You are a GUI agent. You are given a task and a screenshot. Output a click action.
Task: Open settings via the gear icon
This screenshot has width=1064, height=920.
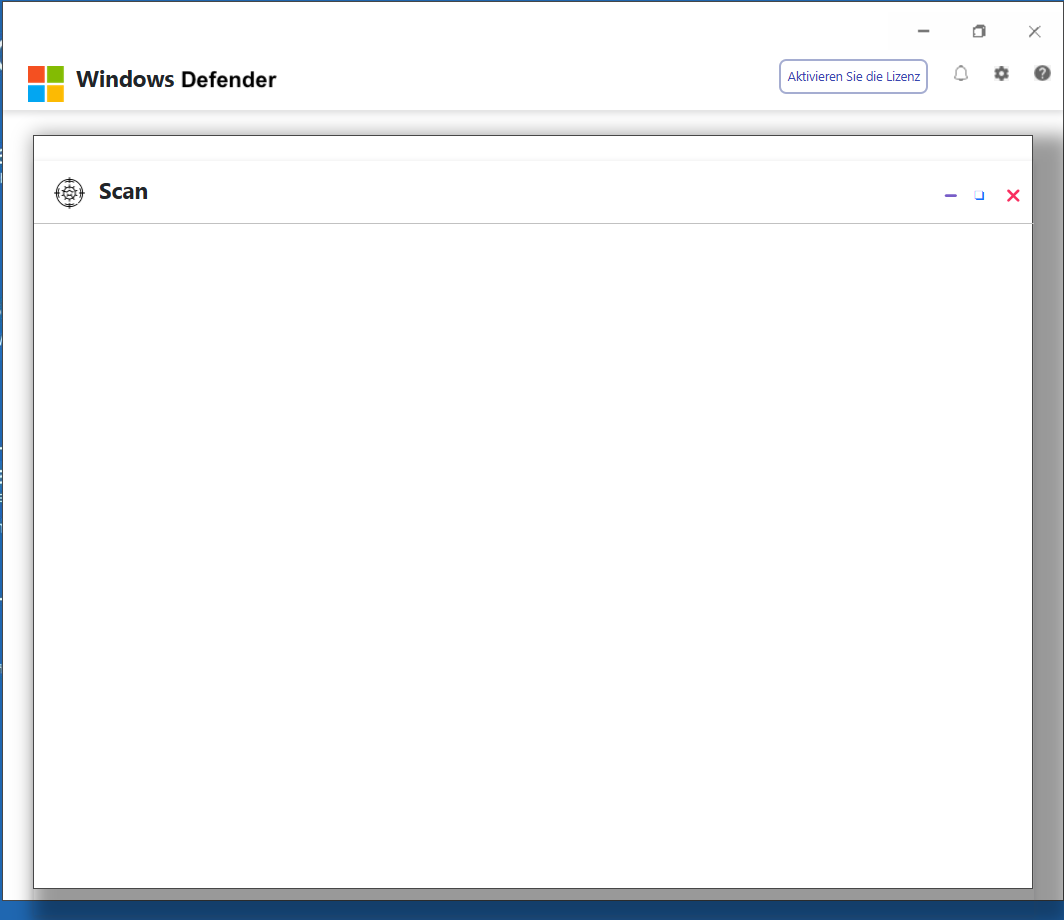(x=1002, y=73)
